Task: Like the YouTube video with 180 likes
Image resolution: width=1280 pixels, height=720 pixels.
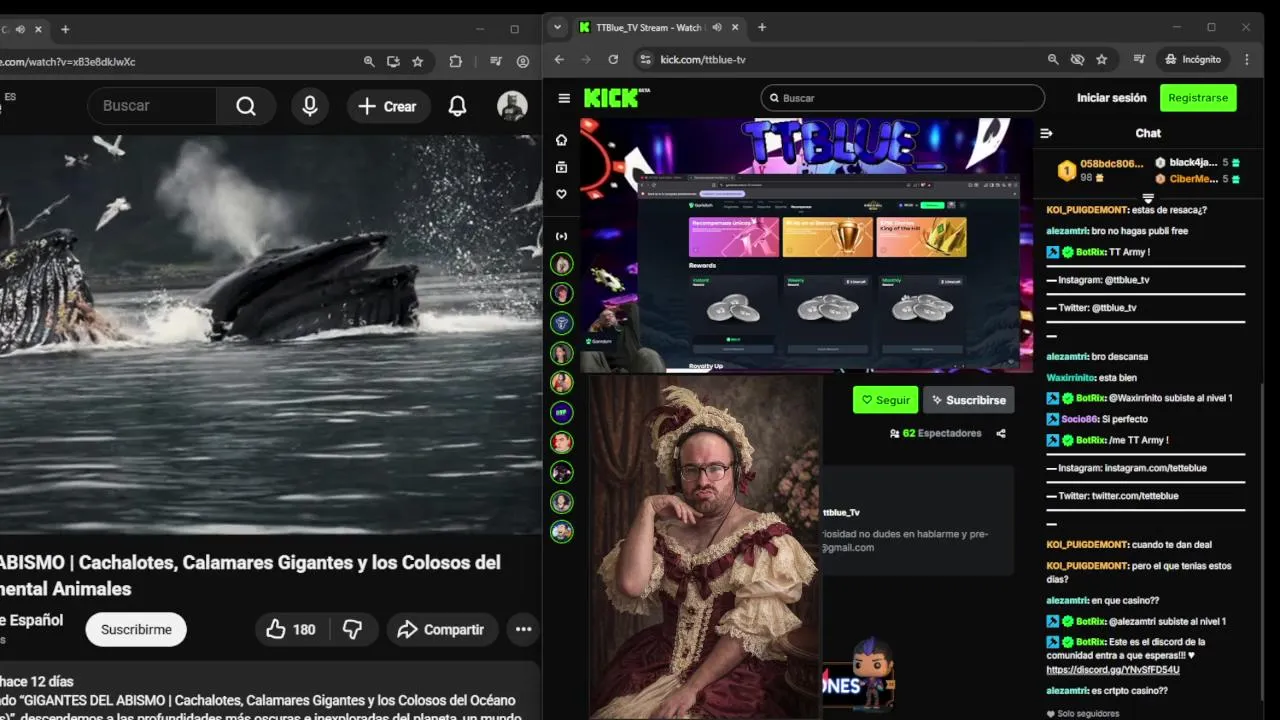Action: coord(291,629)
